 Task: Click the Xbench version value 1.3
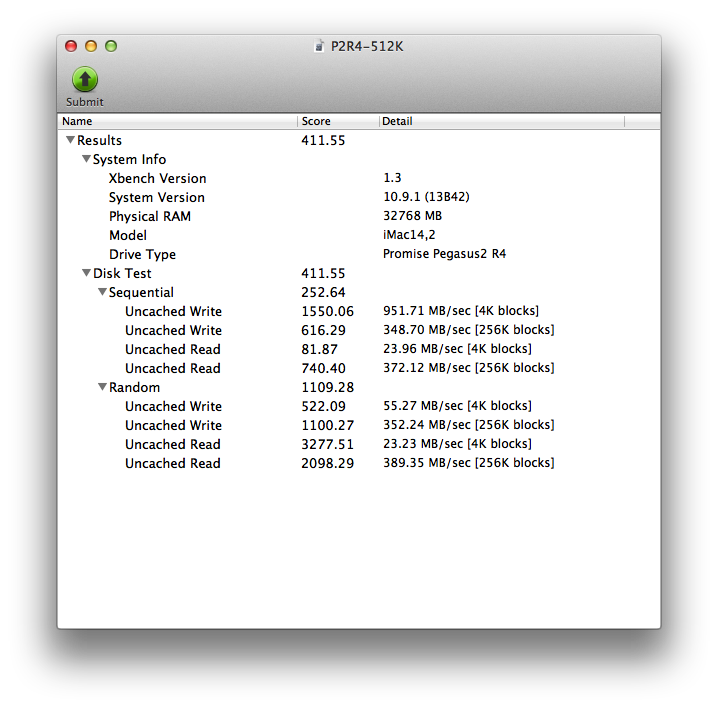point(392,178)
